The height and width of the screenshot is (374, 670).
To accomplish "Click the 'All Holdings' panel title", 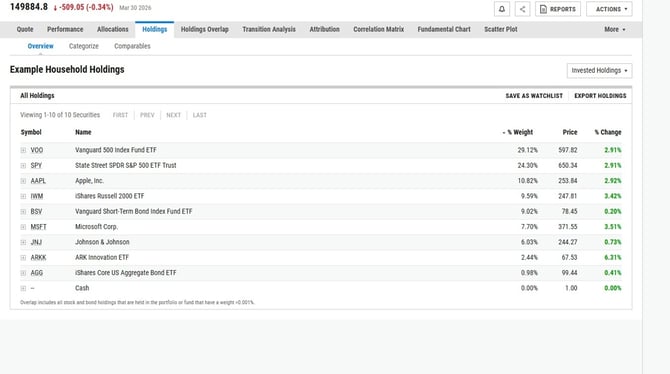I will click(37, 96).
